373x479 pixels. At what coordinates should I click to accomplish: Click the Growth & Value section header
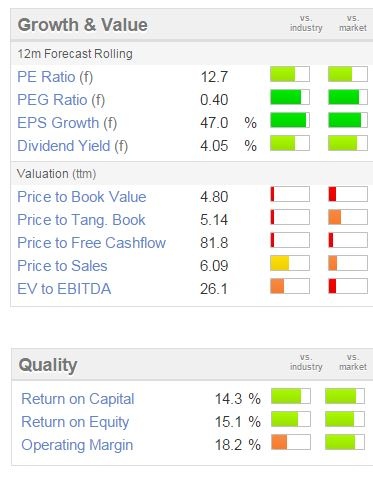click(x=83, y=25)
